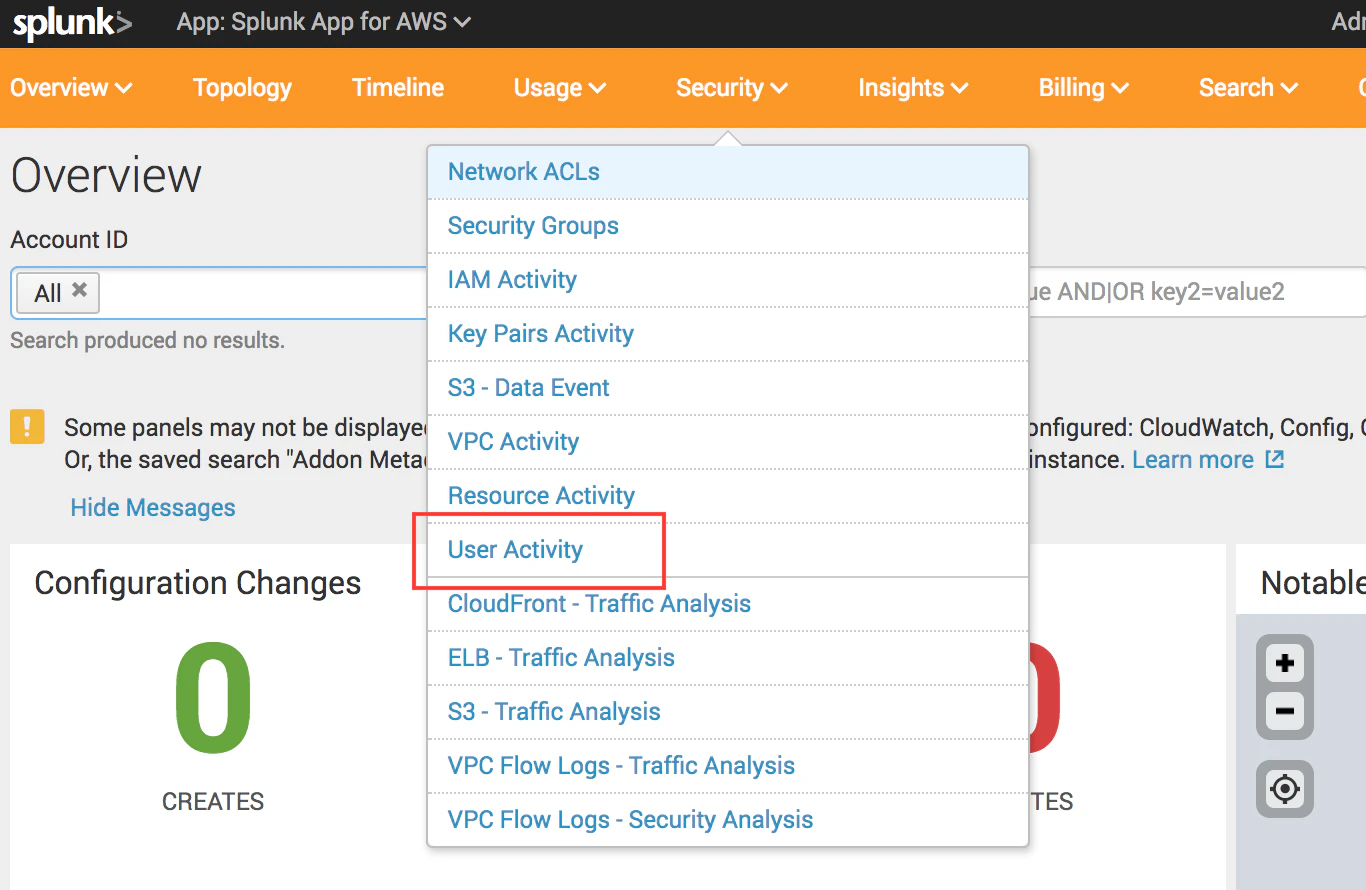
Task: Click the map locate target icon
Action: click(1285, 789)
